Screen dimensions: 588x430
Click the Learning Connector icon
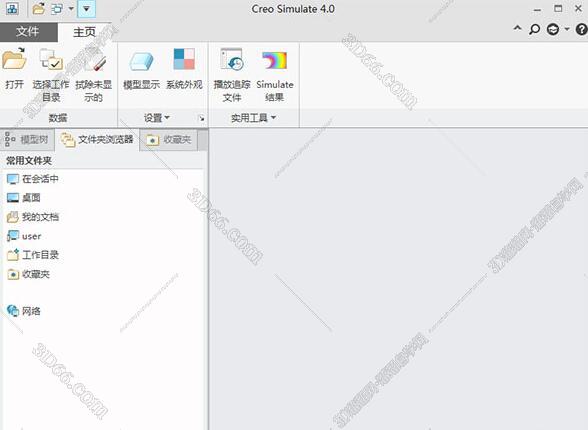(x=553, y=29)
